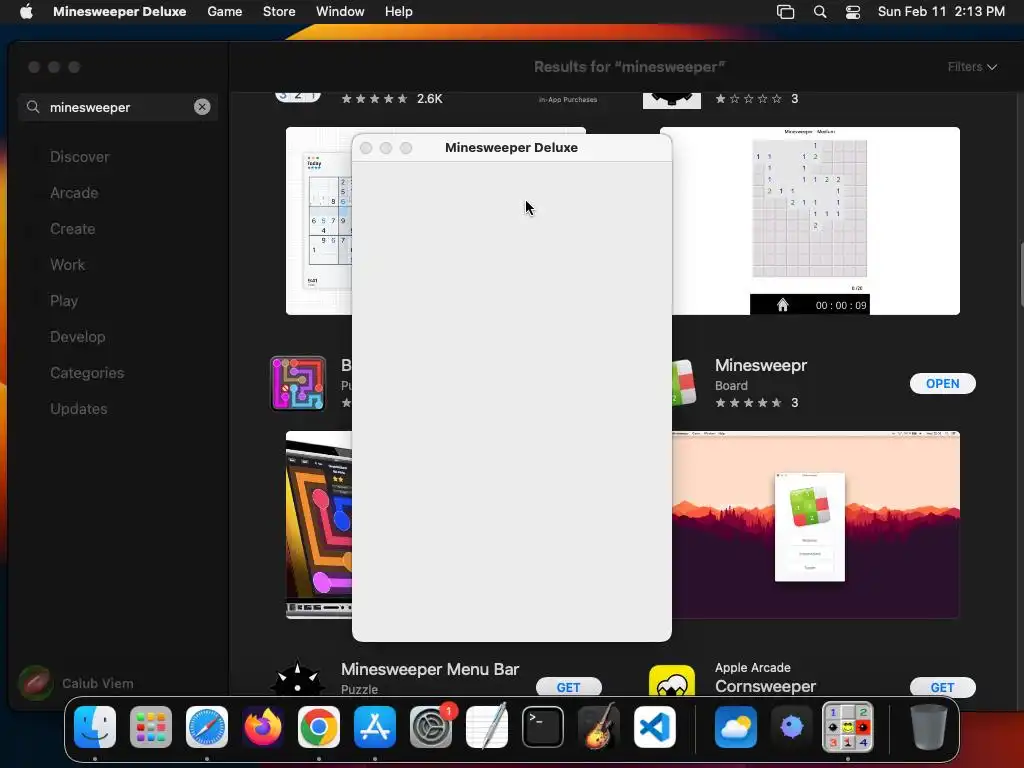The width and height of the screenshot is (1024, 768).
Task: Click the App Store vertical scrollbar
Action: (1020, 274)
